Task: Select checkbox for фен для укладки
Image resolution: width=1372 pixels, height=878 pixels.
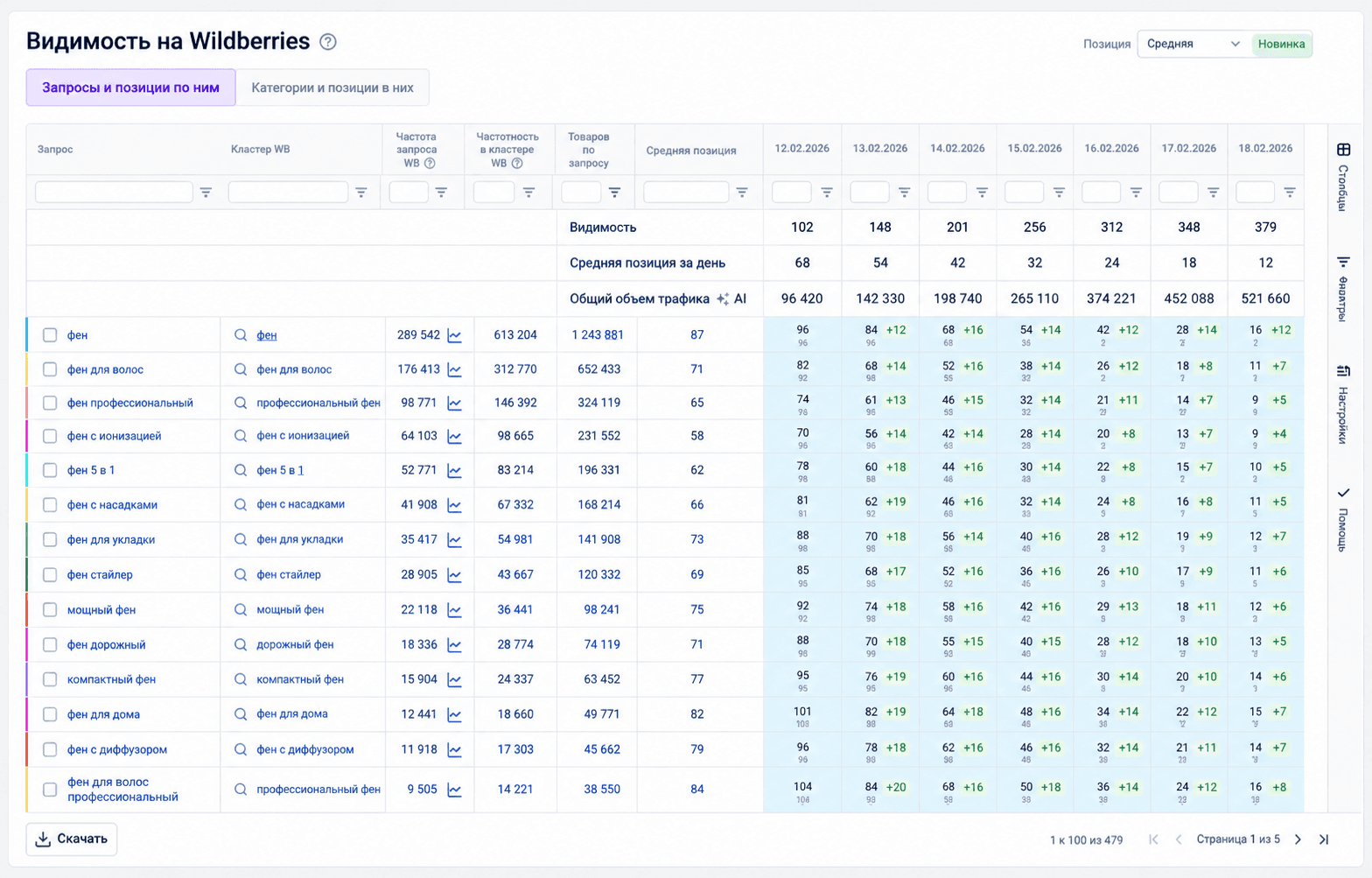Action: pyautogui.click(x=50, y=539)
